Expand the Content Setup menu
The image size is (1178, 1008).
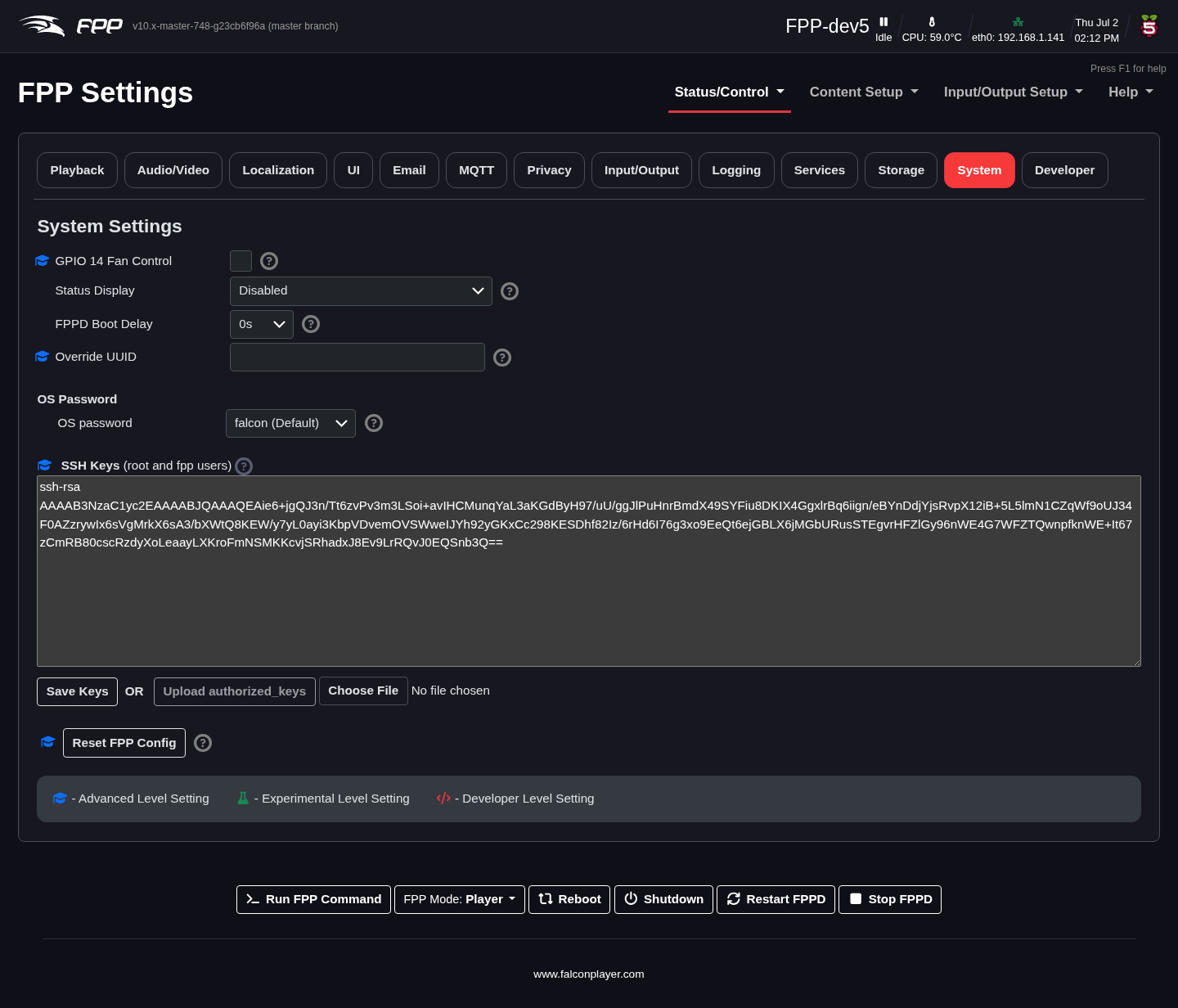[864, 92]
